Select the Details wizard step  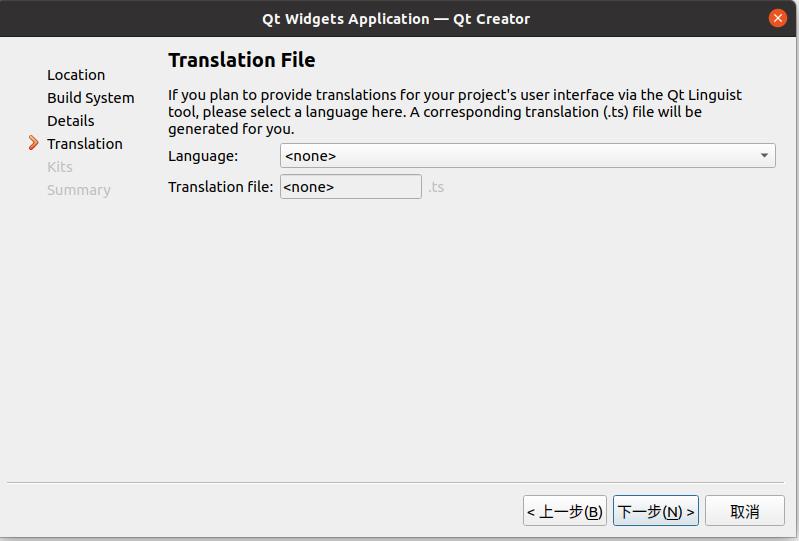click(x=70, y=121)
